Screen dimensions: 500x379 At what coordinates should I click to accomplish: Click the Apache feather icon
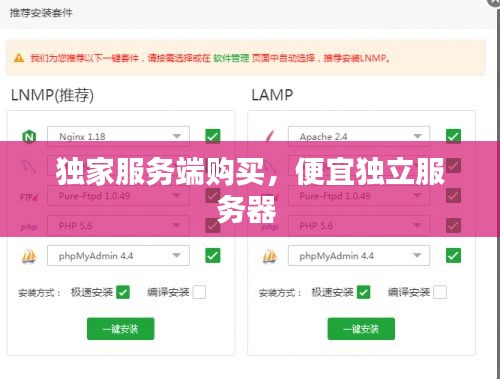[x=269, y=136]
